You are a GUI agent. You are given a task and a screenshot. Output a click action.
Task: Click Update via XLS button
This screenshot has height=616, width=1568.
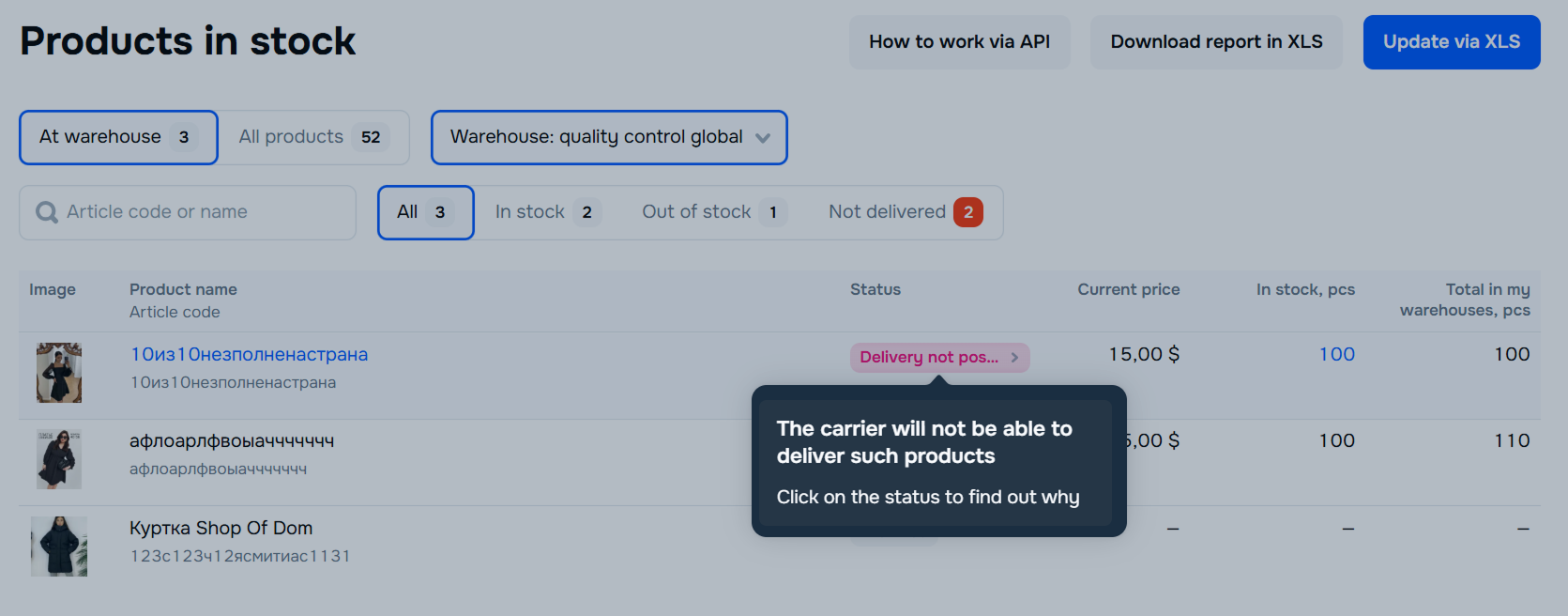click(1451, 42)
